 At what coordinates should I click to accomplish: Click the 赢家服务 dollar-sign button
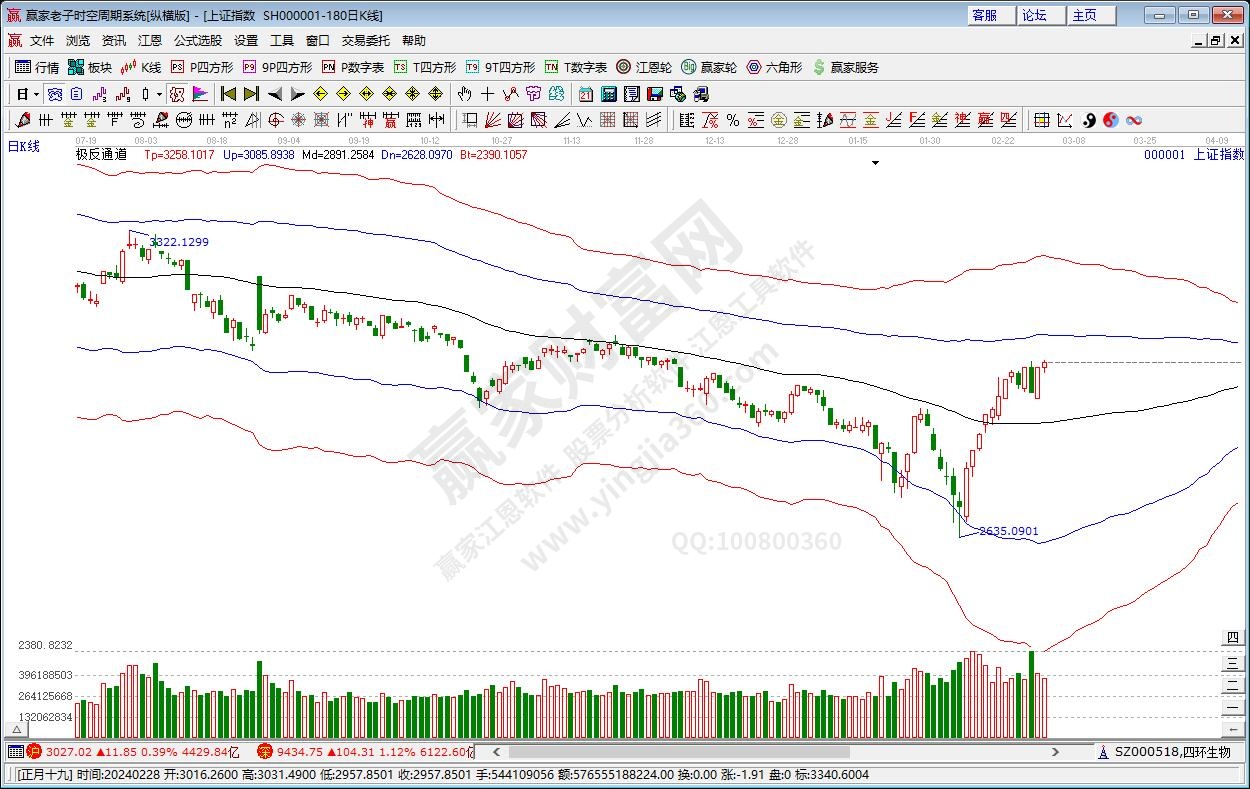click(x=845, y=67)
